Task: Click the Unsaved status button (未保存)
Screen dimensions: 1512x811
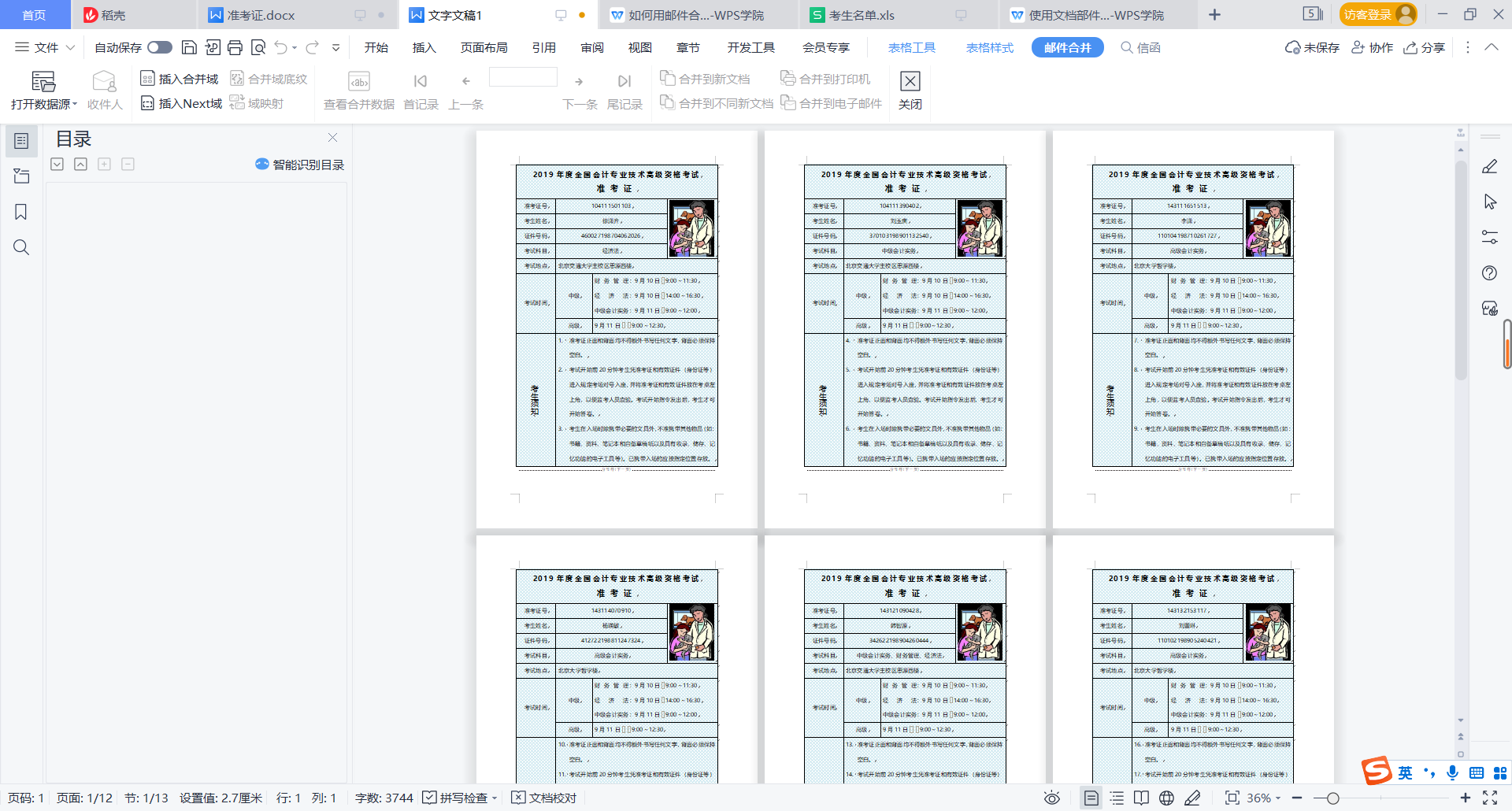Action: [1312, 47]
